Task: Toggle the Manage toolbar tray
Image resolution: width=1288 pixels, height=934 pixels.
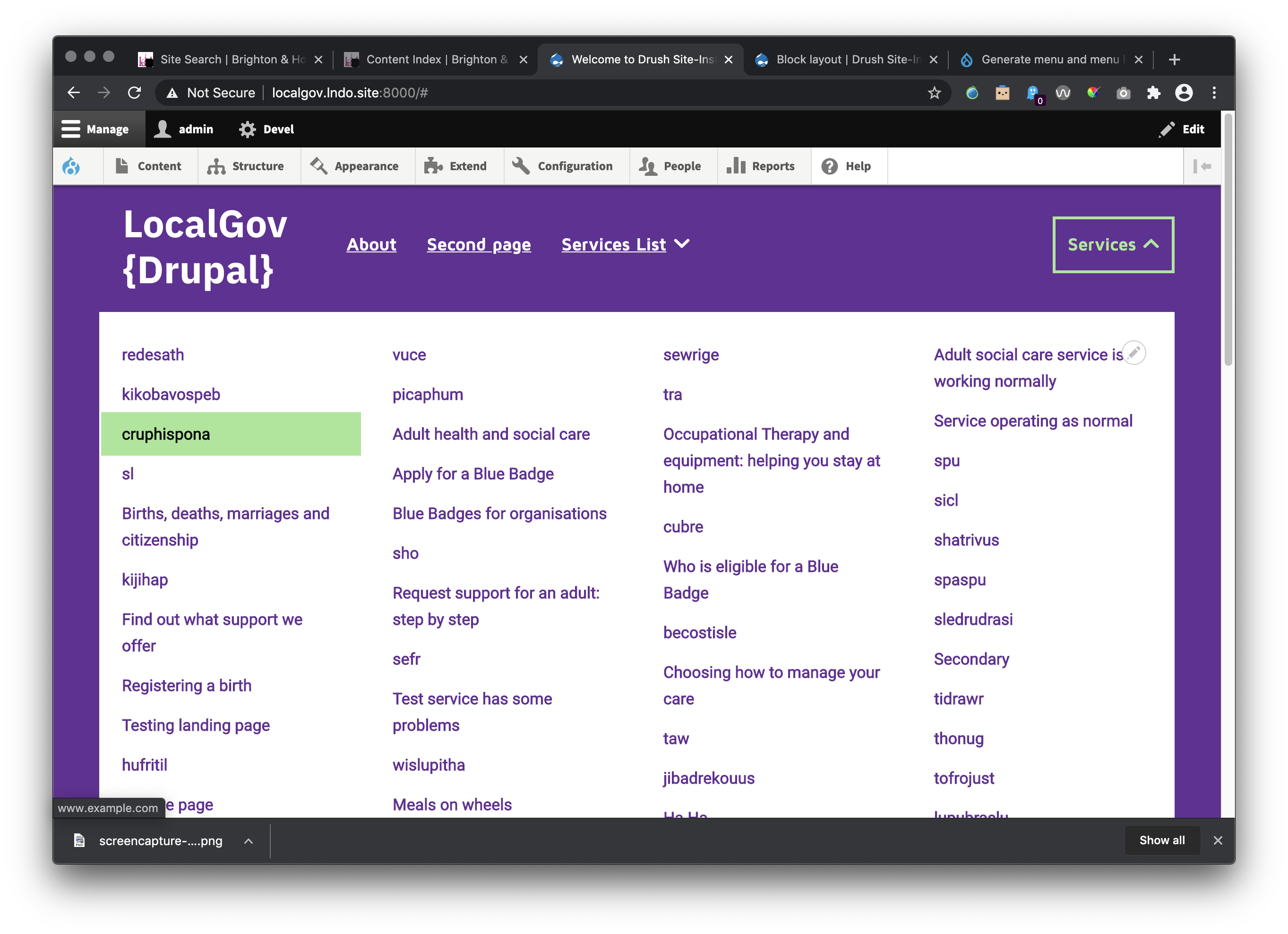Action: 95,130
